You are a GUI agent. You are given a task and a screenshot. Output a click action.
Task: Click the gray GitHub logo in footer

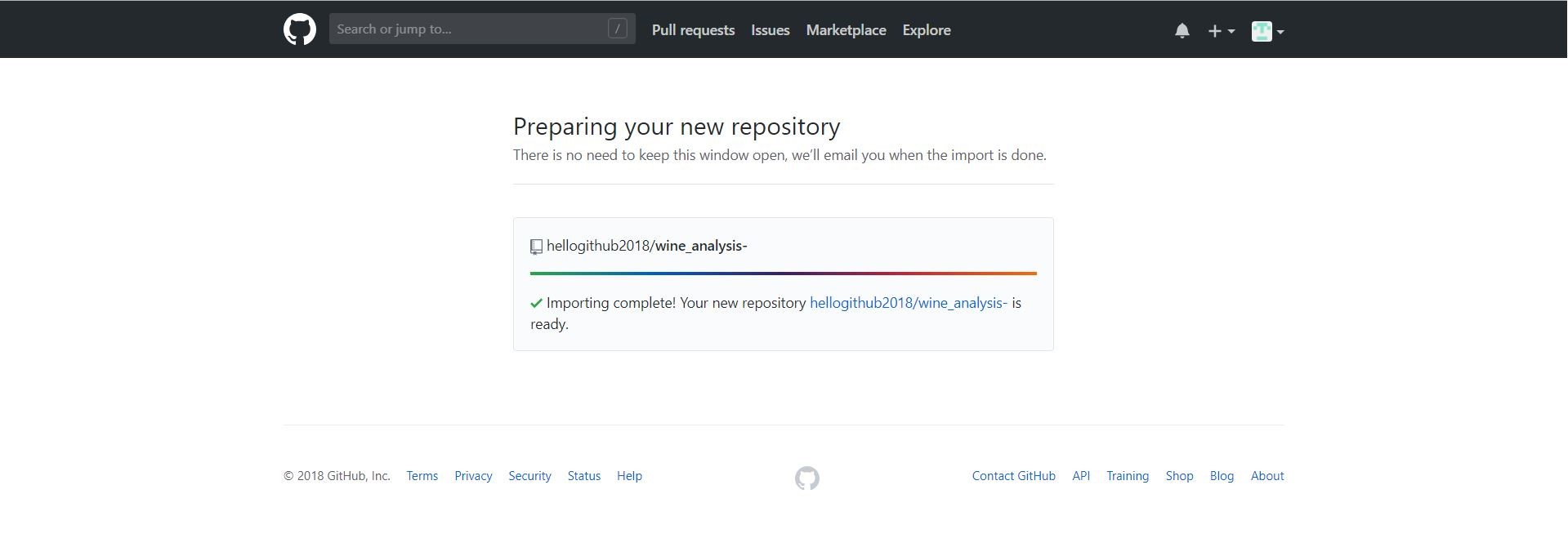[x=806, y=478]
